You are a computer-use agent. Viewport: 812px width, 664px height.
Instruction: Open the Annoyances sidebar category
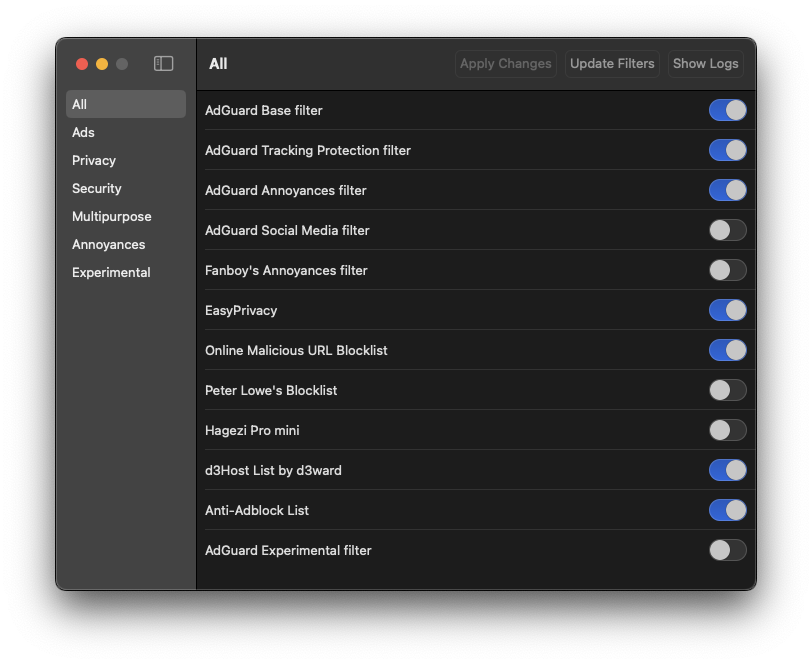[126, 244]
